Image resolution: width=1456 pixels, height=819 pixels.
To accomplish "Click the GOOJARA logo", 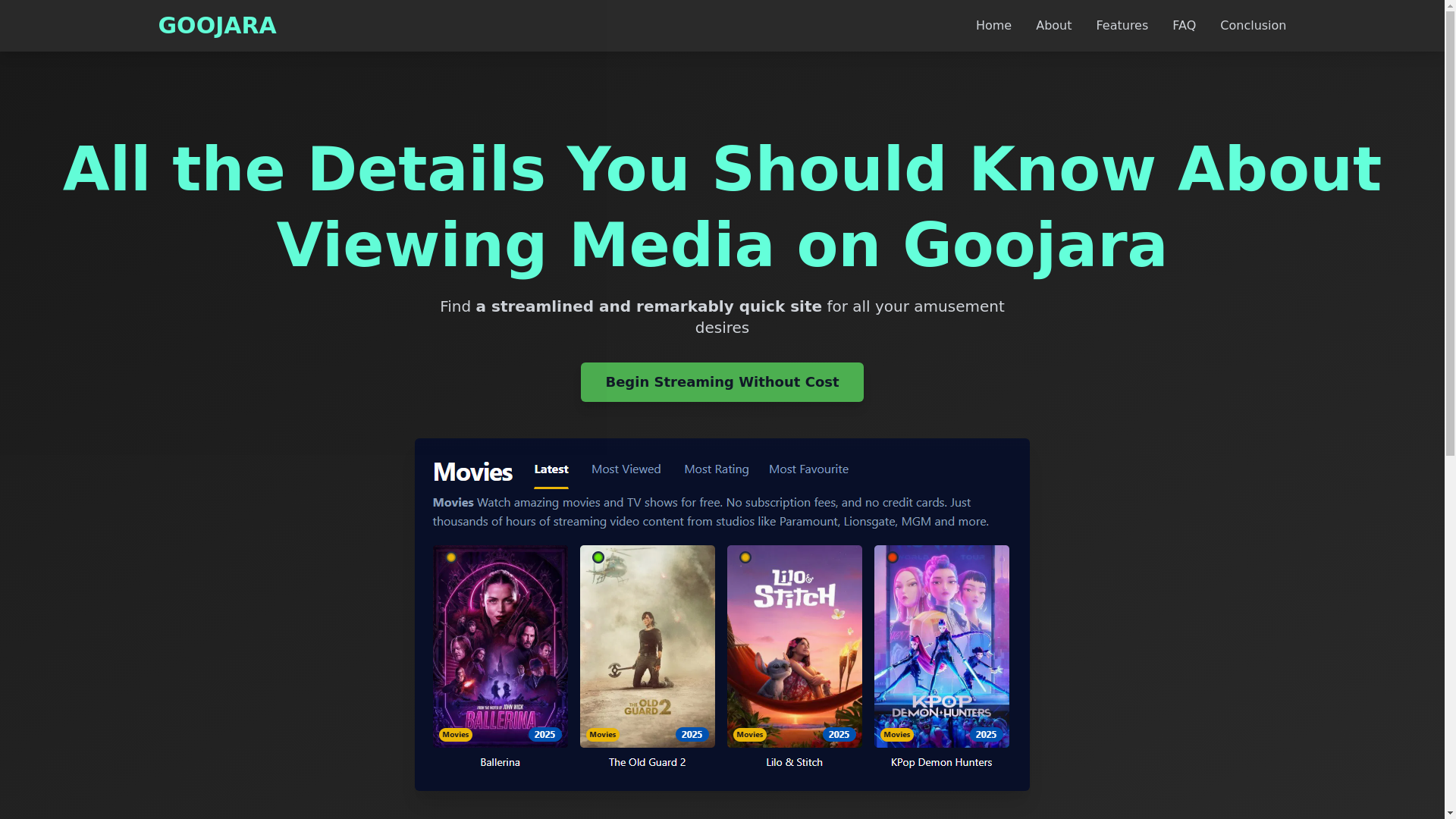I will (x=217, y=26).
